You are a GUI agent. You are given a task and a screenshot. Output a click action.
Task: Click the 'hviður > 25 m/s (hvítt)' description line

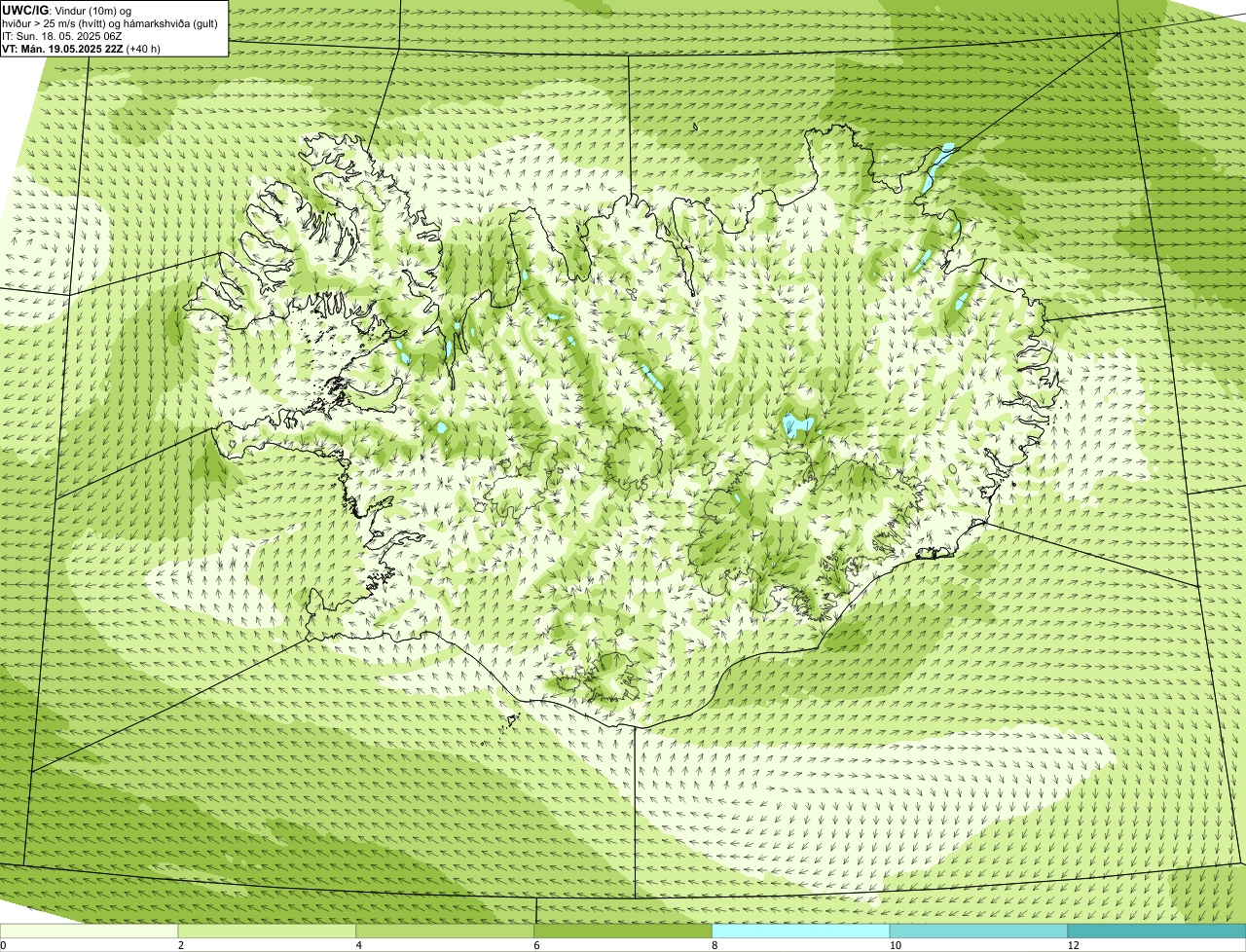[110, 23]
